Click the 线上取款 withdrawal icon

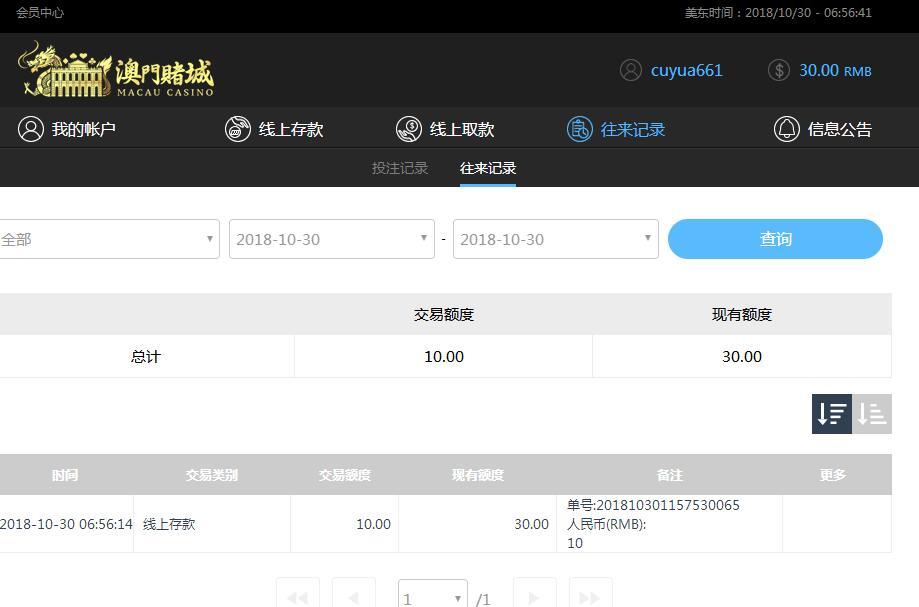(x=409, y=129)
